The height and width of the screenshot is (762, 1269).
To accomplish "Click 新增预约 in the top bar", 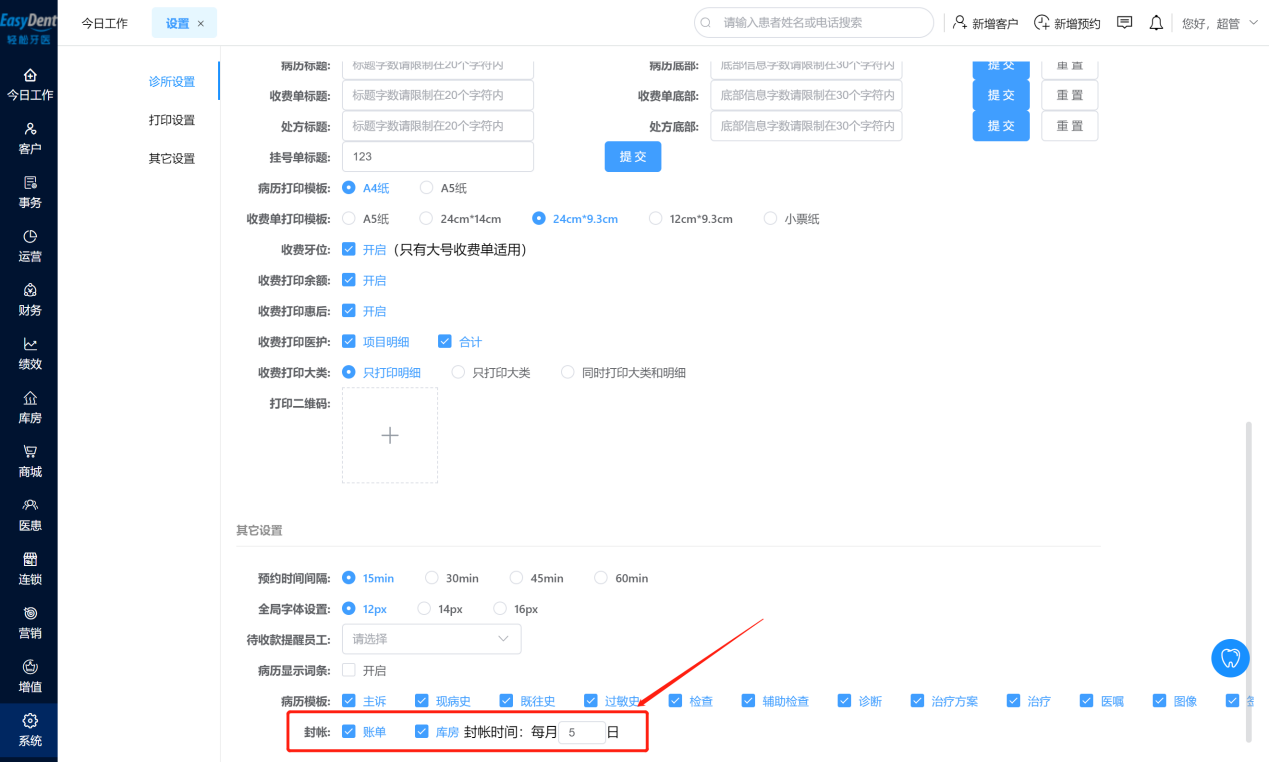I will (x=1067, y=22).
